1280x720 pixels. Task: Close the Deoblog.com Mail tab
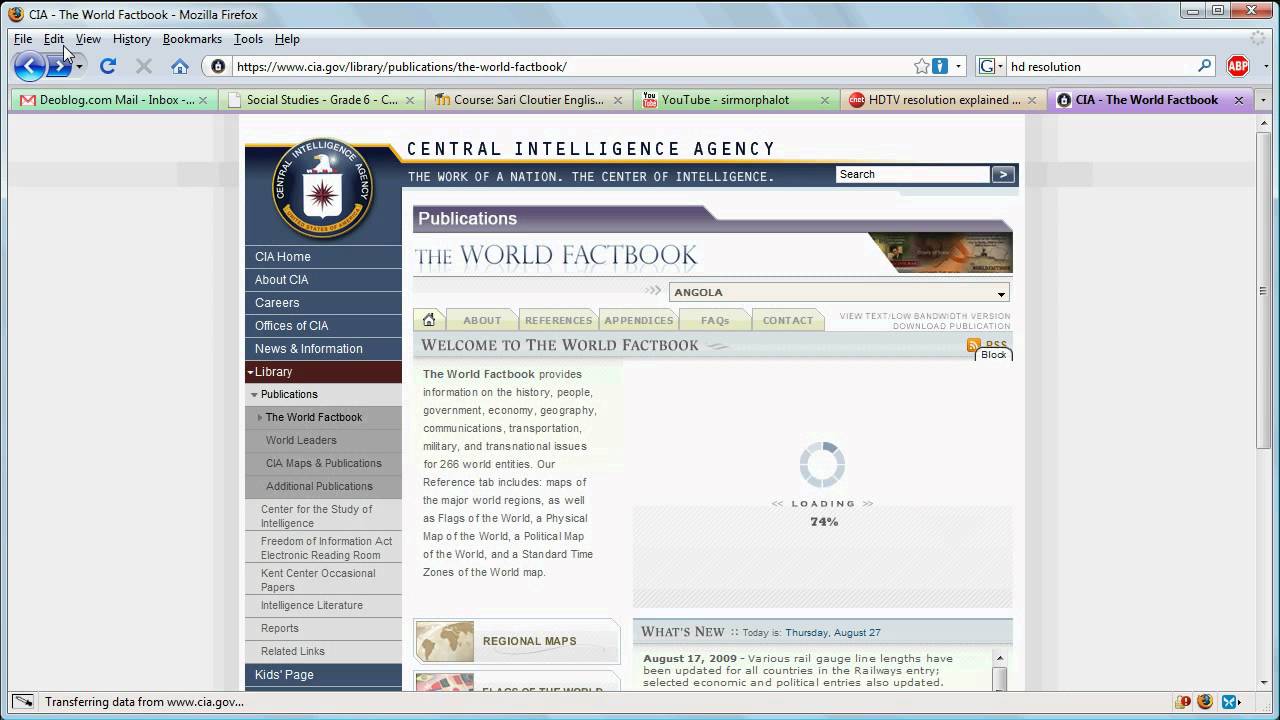pos(203,100)
